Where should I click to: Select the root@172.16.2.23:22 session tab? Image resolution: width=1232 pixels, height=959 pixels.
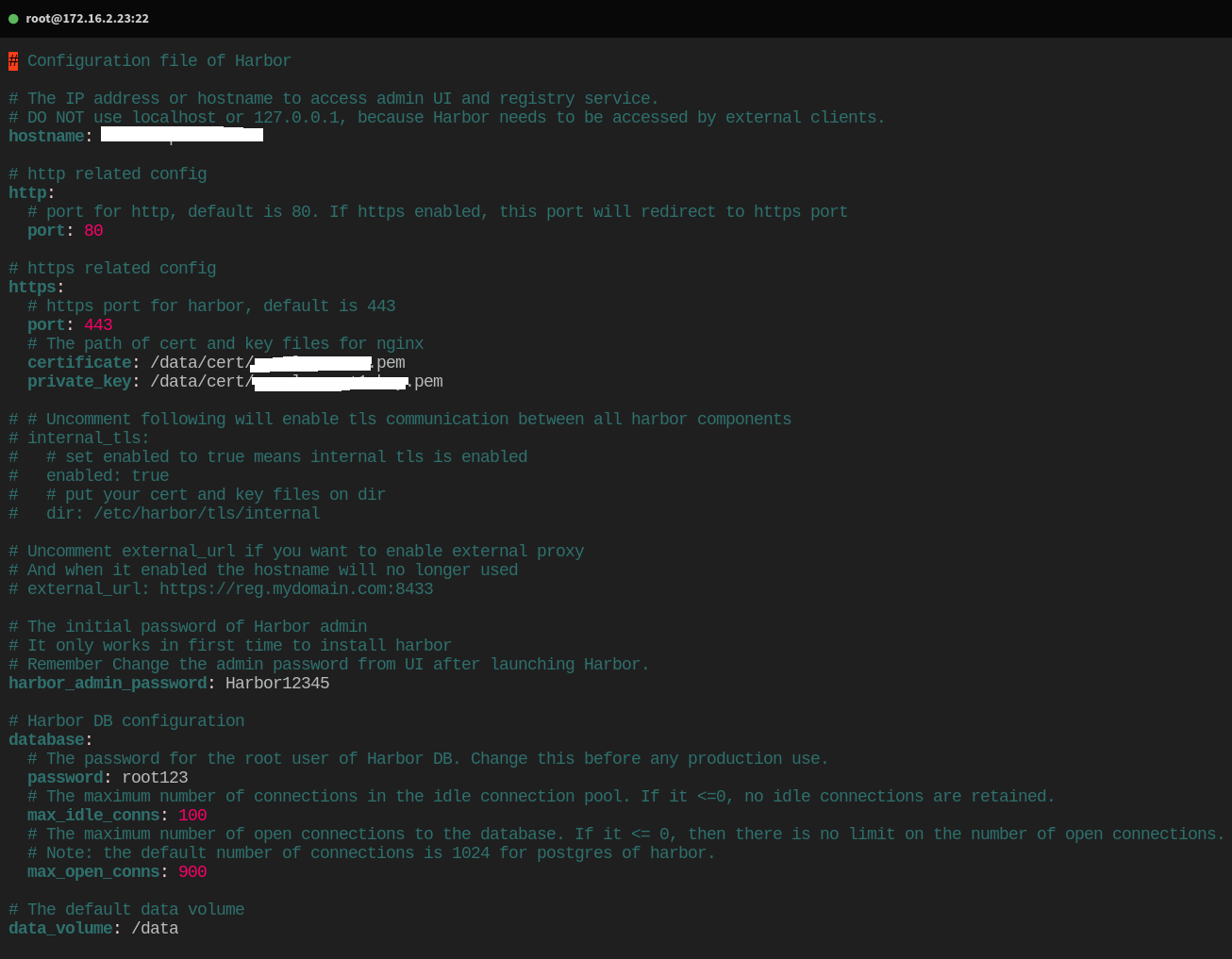coord(87,19)
